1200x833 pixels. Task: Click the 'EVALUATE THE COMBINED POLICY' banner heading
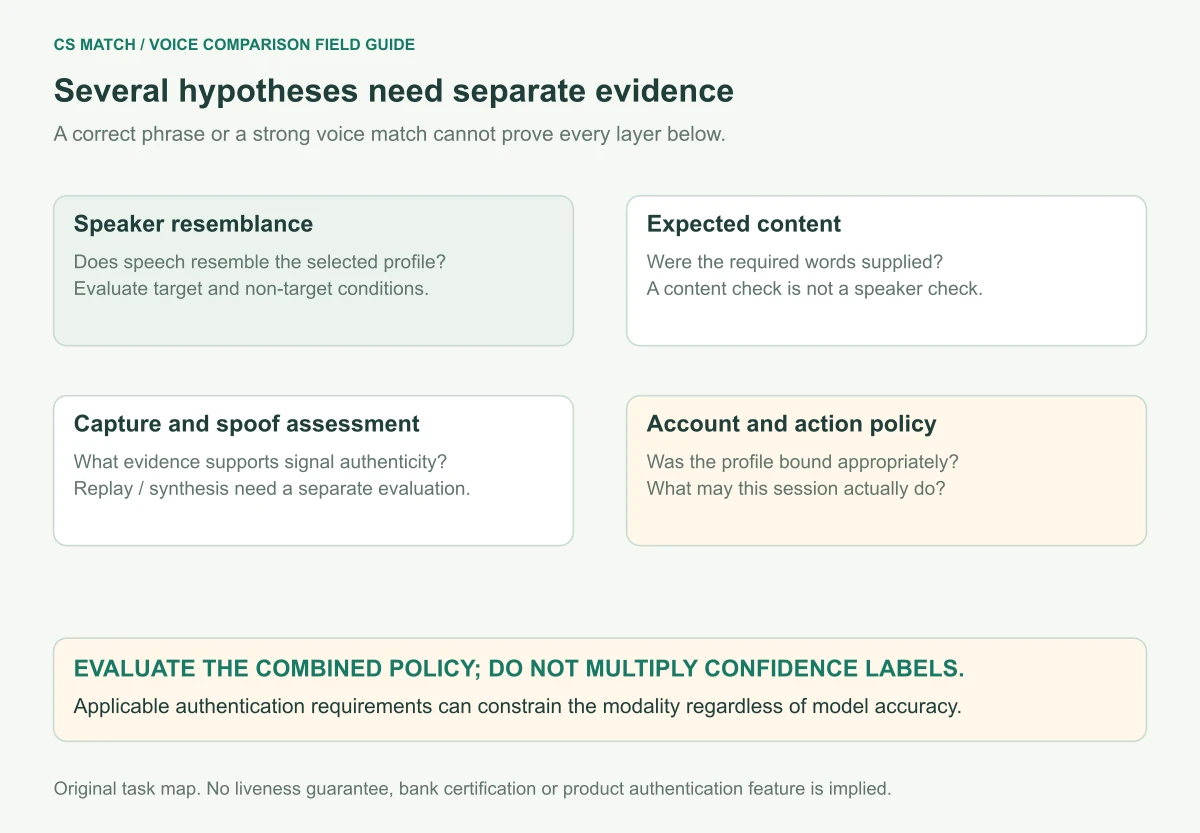tap(519, 669)
